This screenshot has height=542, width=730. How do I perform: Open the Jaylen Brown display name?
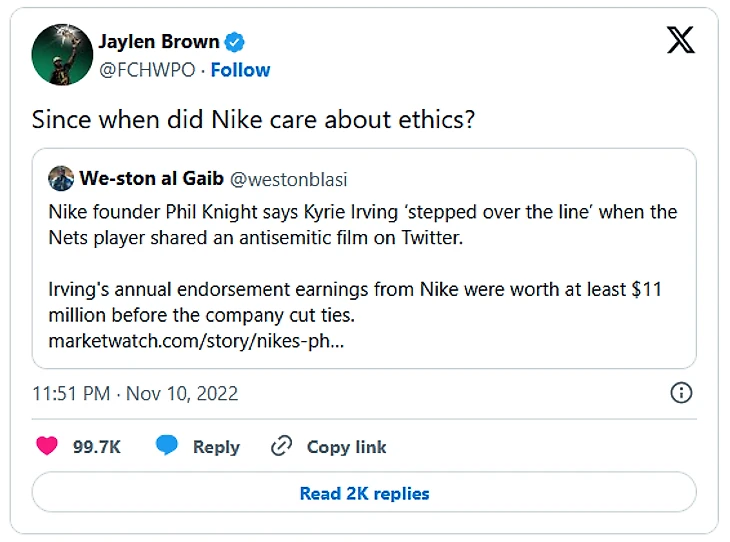[159, 42]
